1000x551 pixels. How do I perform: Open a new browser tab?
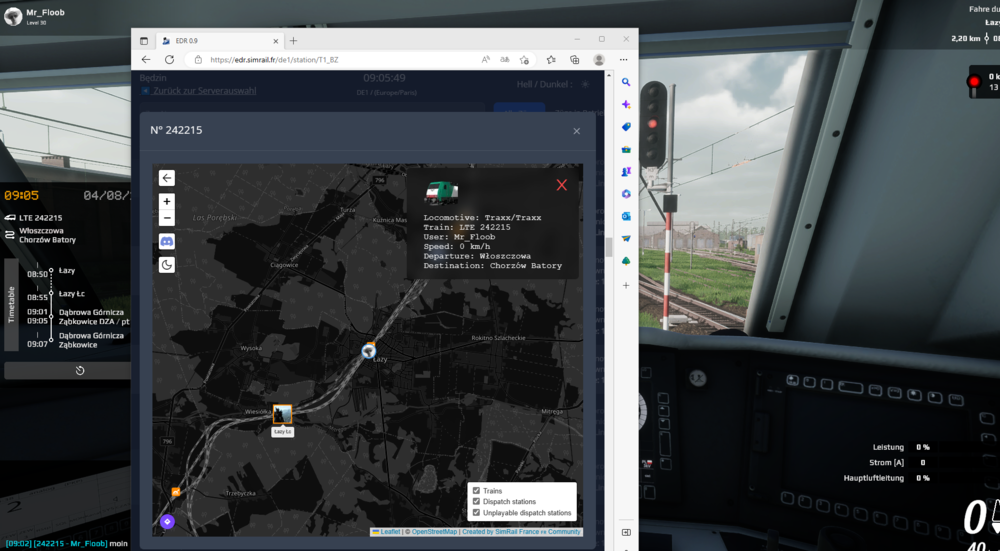[x=293, y=40]
